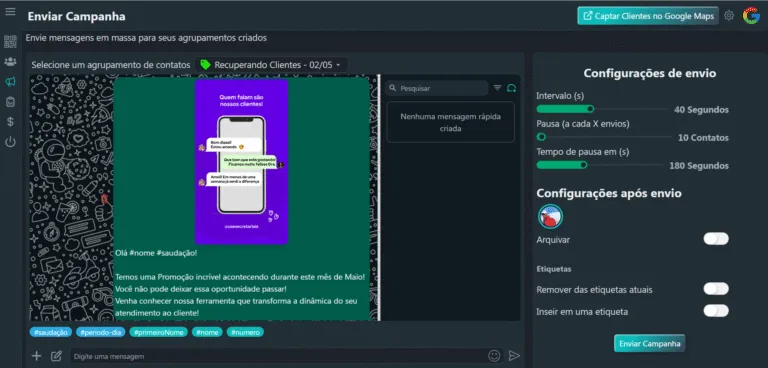This screenshot has height=368, width=768.
Task: Open the Recuperando Clientes - 02/05 dropdown
Action: point(271,65)
